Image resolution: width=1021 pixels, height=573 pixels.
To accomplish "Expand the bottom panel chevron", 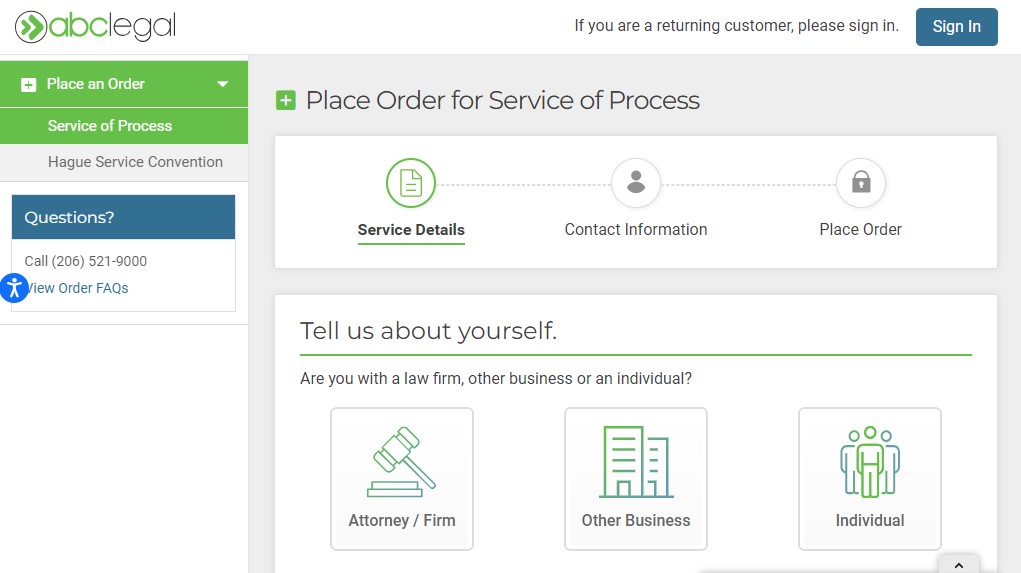I will point(959,565).
